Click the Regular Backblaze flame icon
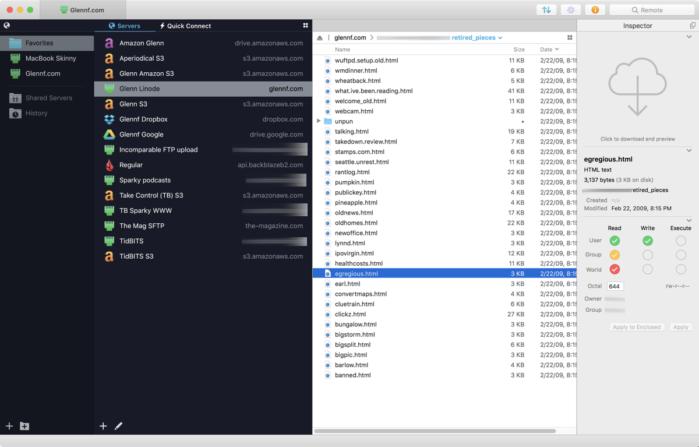Viewport: 699px width, 447px height. point(109,165)
